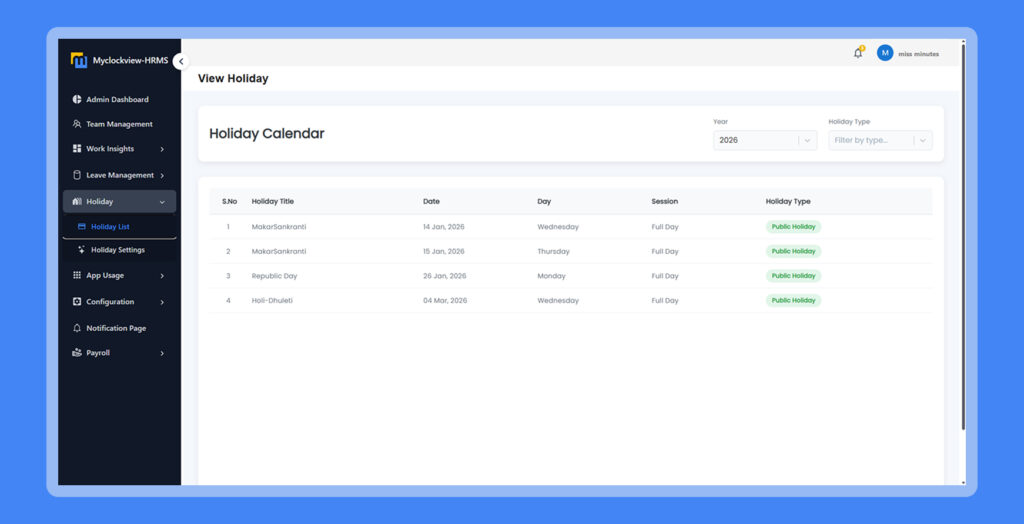Screen dimensions: 1024x524
Task: Expand the Leave Management submenu chevron
Action: [162, 175]
